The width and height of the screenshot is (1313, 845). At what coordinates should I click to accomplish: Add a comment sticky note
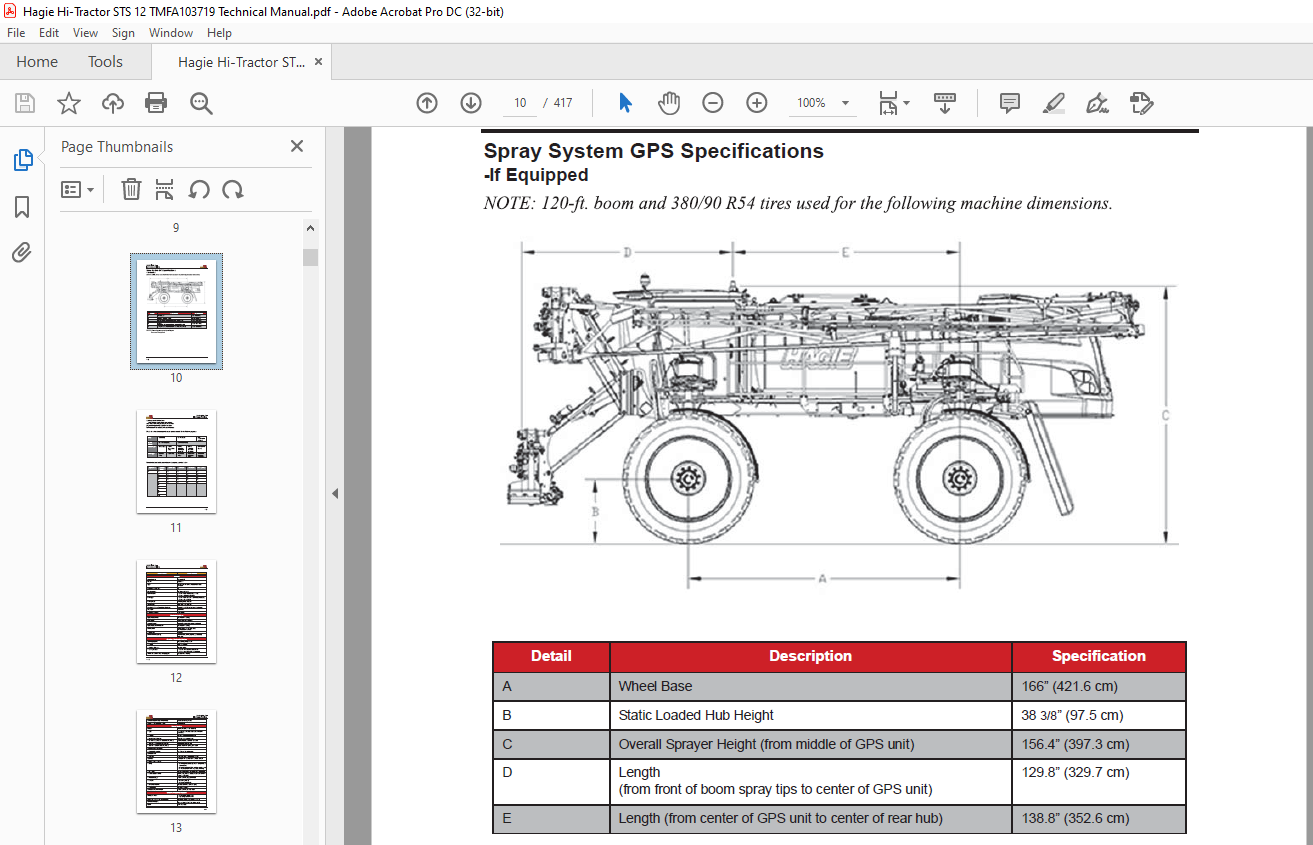point(1010,103)
